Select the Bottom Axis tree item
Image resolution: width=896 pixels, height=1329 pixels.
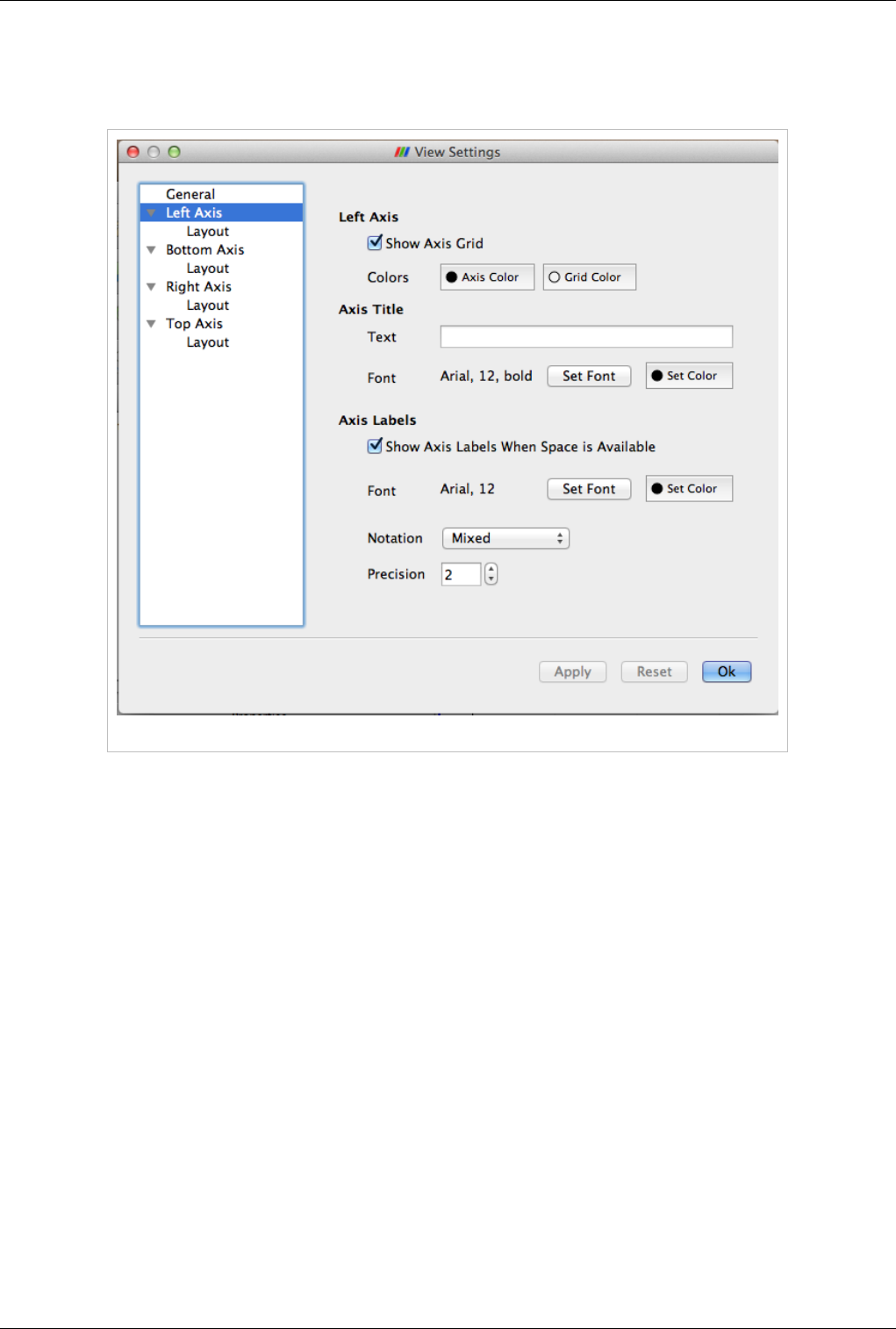[205, 250]
